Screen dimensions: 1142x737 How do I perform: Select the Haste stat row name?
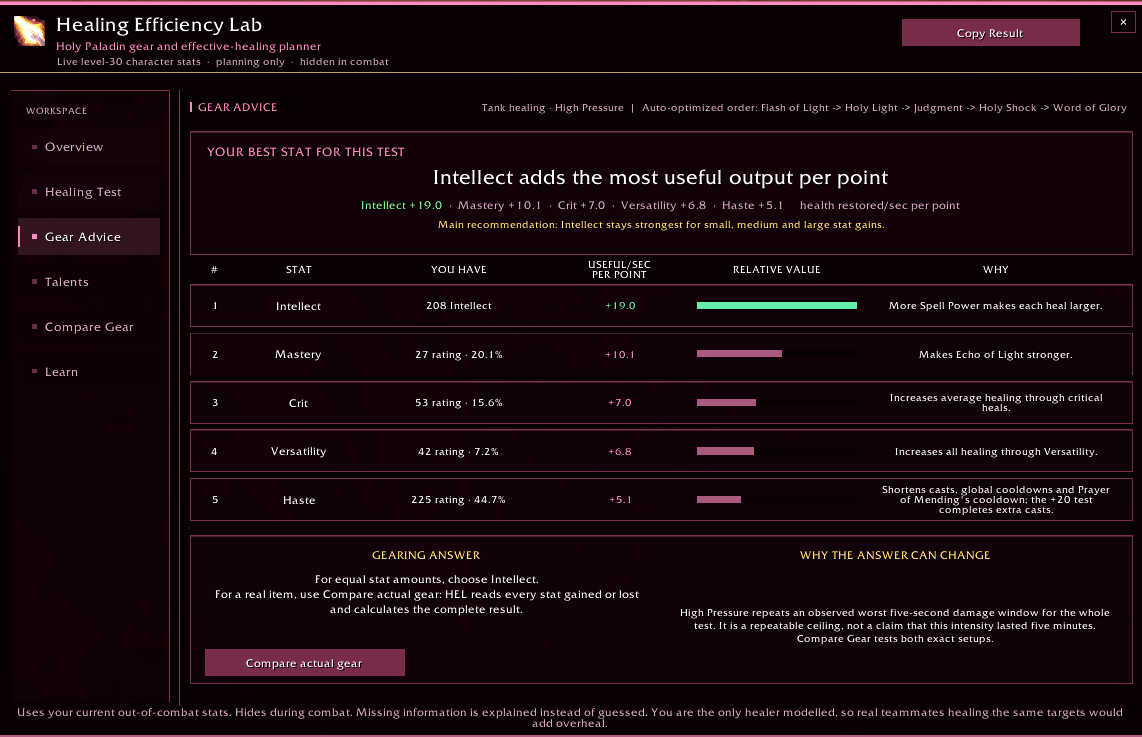299,500
